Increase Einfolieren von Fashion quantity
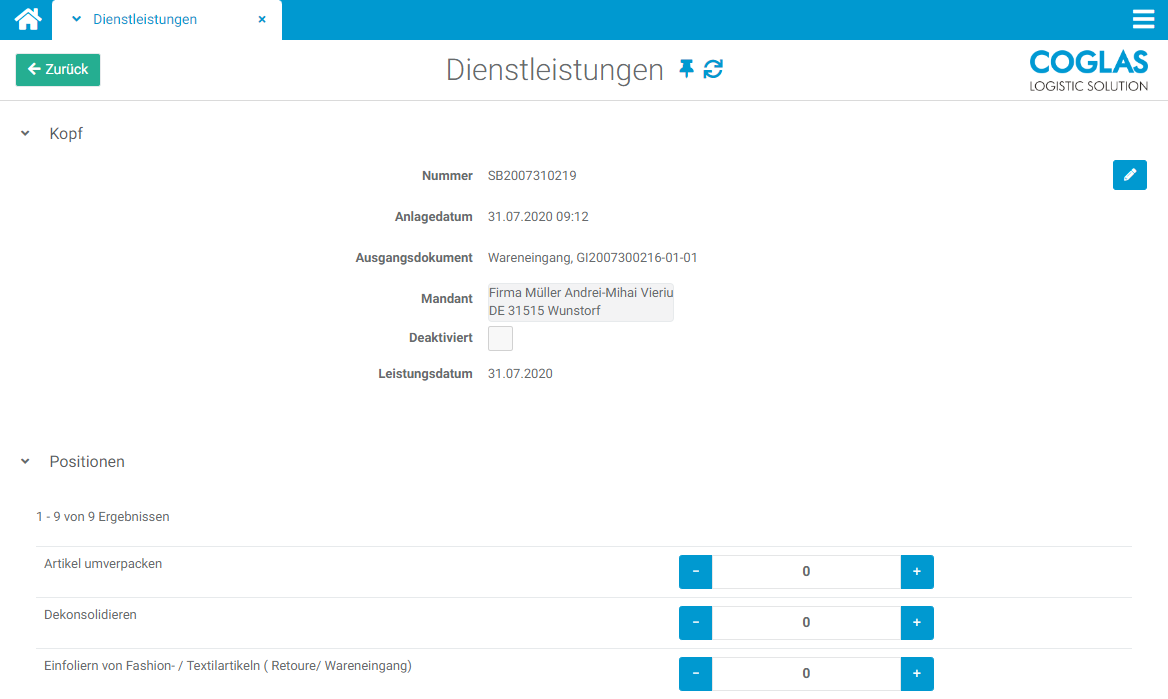This screenshot has width=1168, height=699. (x=916, y=674)
